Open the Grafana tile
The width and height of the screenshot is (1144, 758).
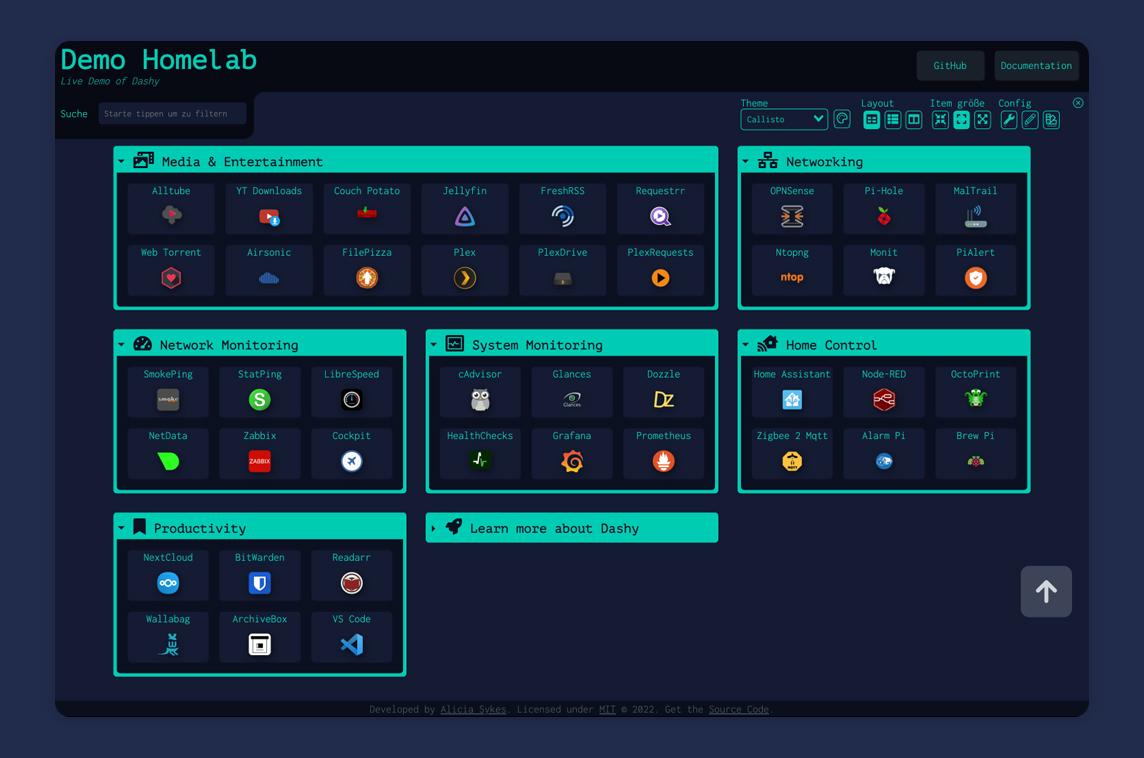click(x=571, y=453)
